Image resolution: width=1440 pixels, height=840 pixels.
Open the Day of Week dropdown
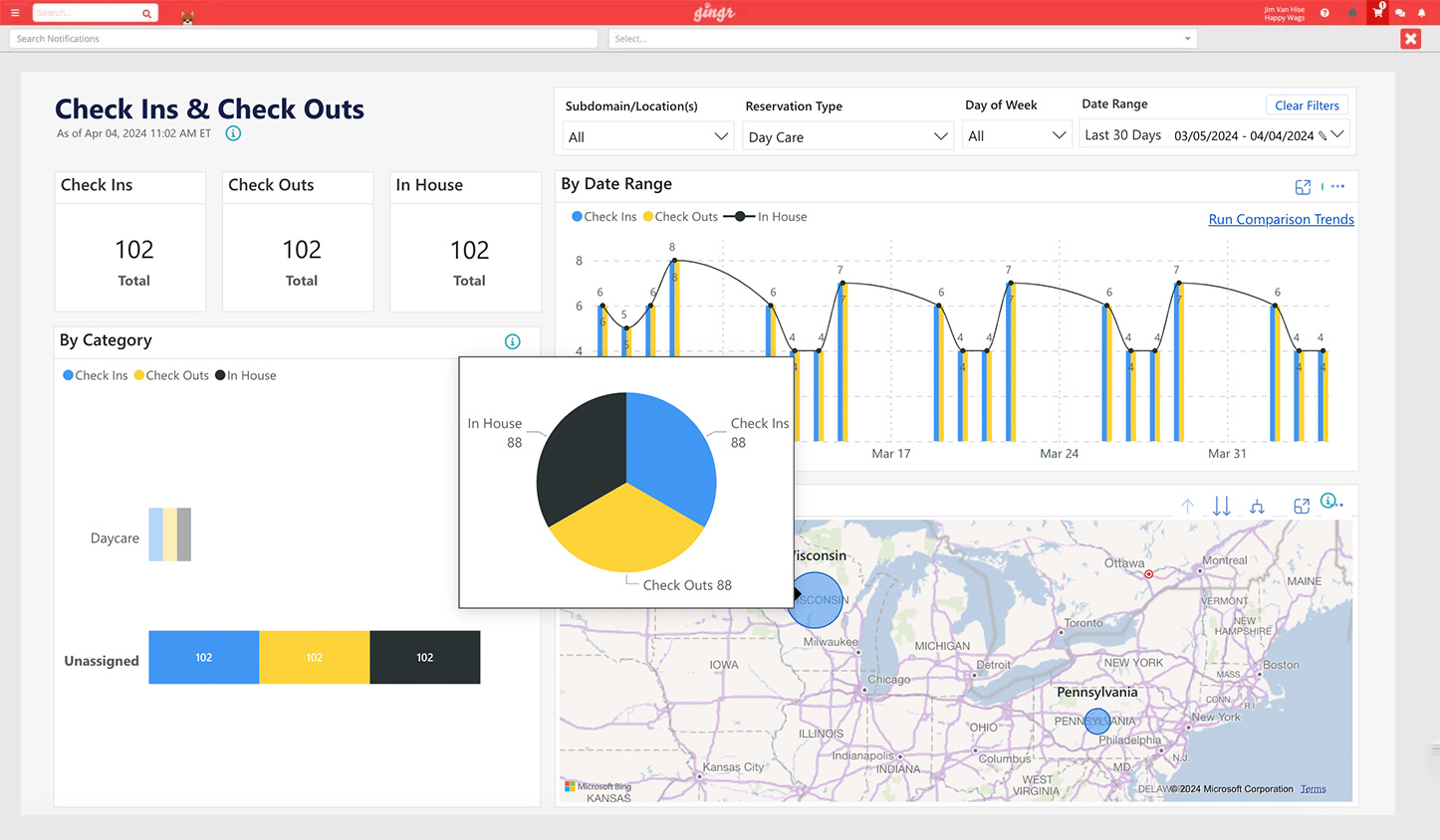[1017, 136]
